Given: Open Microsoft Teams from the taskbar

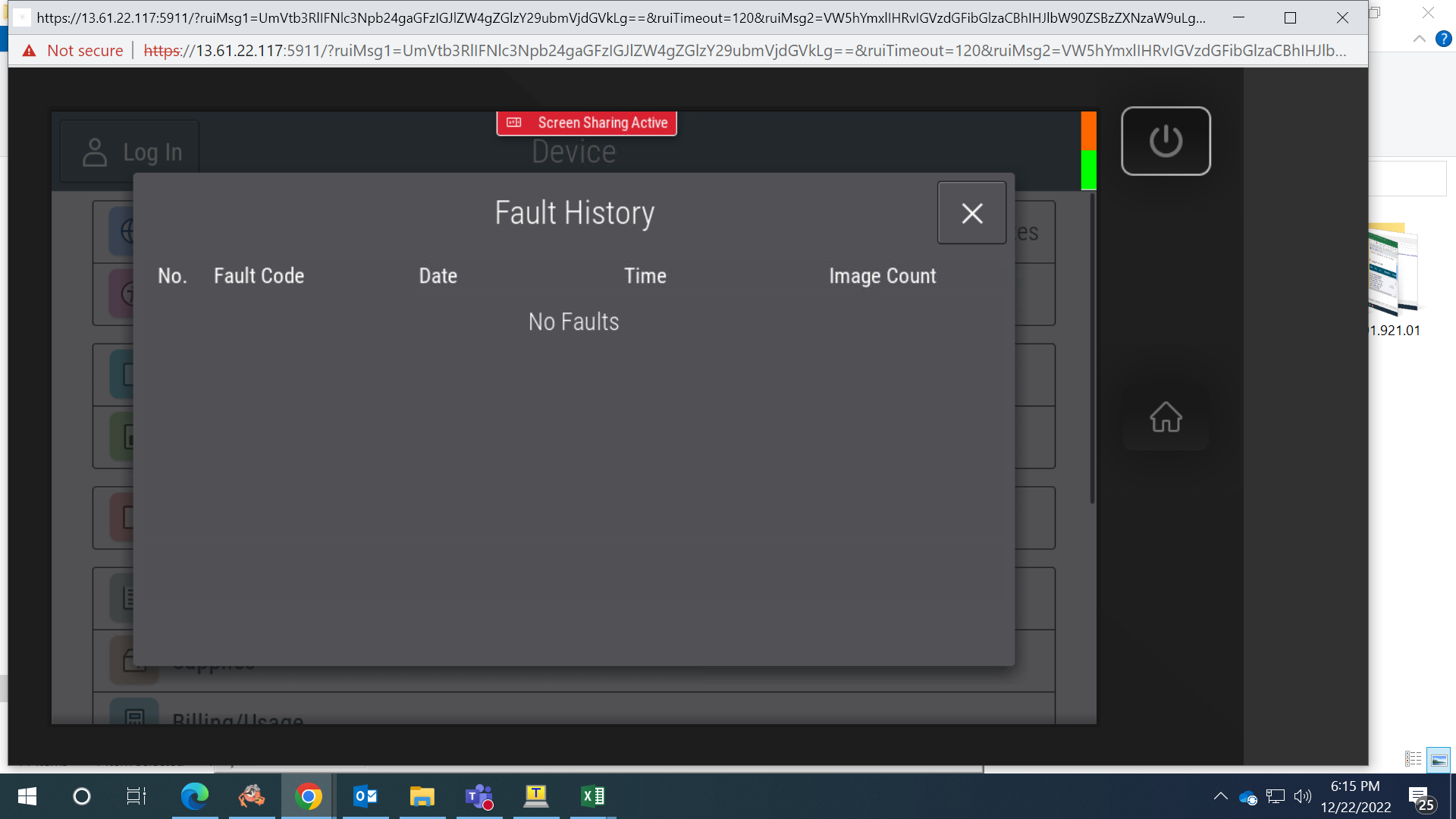Looking at the screenshot, I should pyautogui.click(x=479, y=796).
